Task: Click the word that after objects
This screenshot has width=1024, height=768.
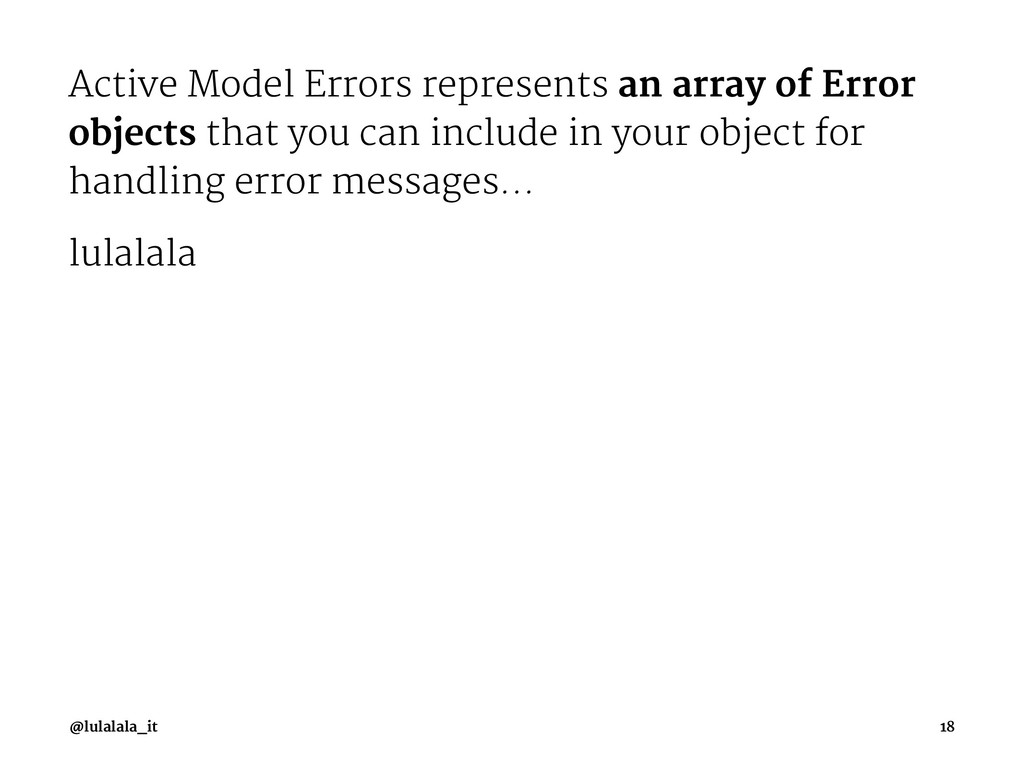Action: 242,133
